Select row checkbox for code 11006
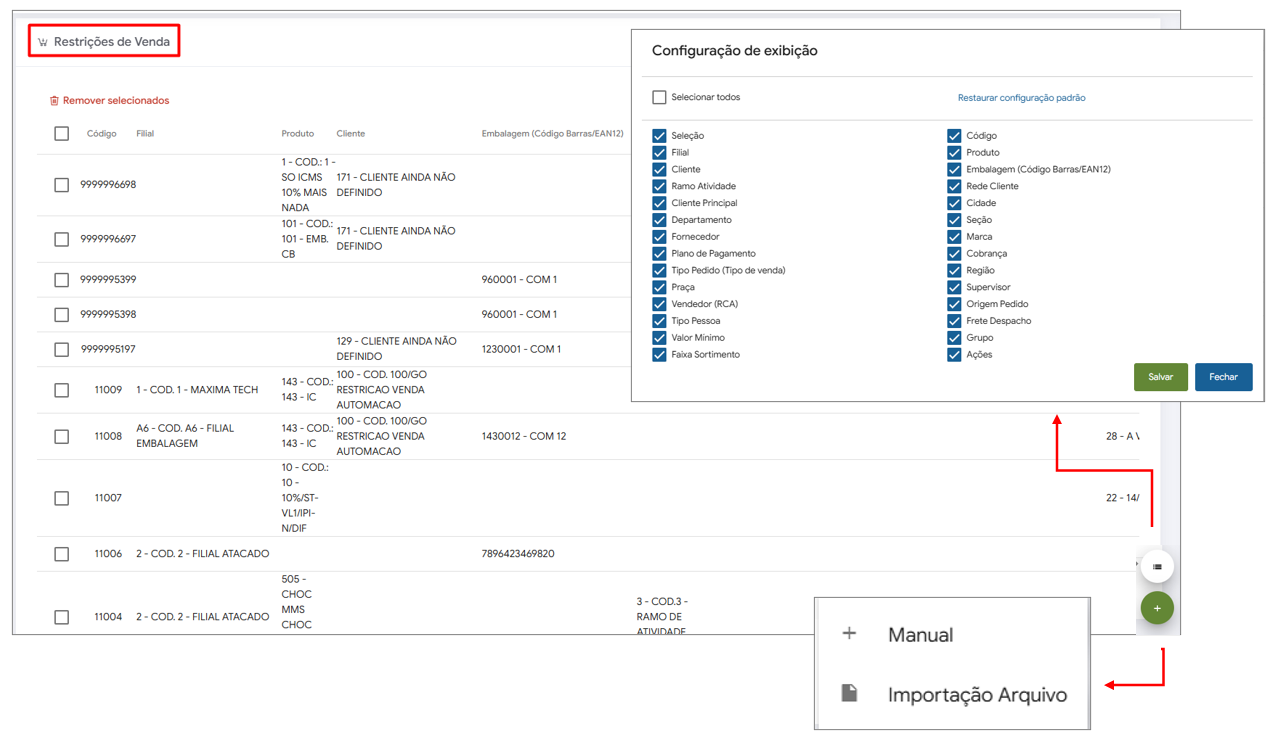 pos(62,554)
